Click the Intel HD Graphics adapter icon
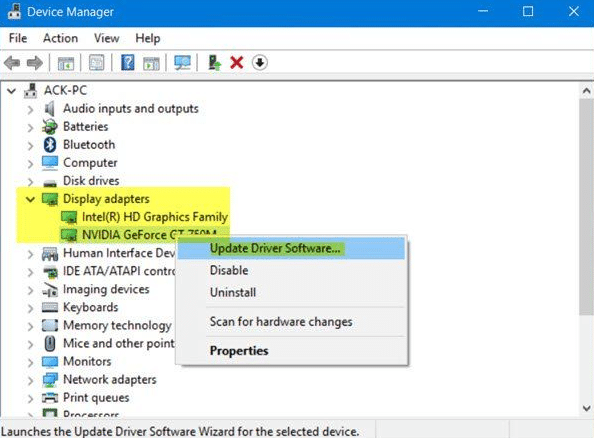This screenshot has height=438, width=594. pos(69,217)
